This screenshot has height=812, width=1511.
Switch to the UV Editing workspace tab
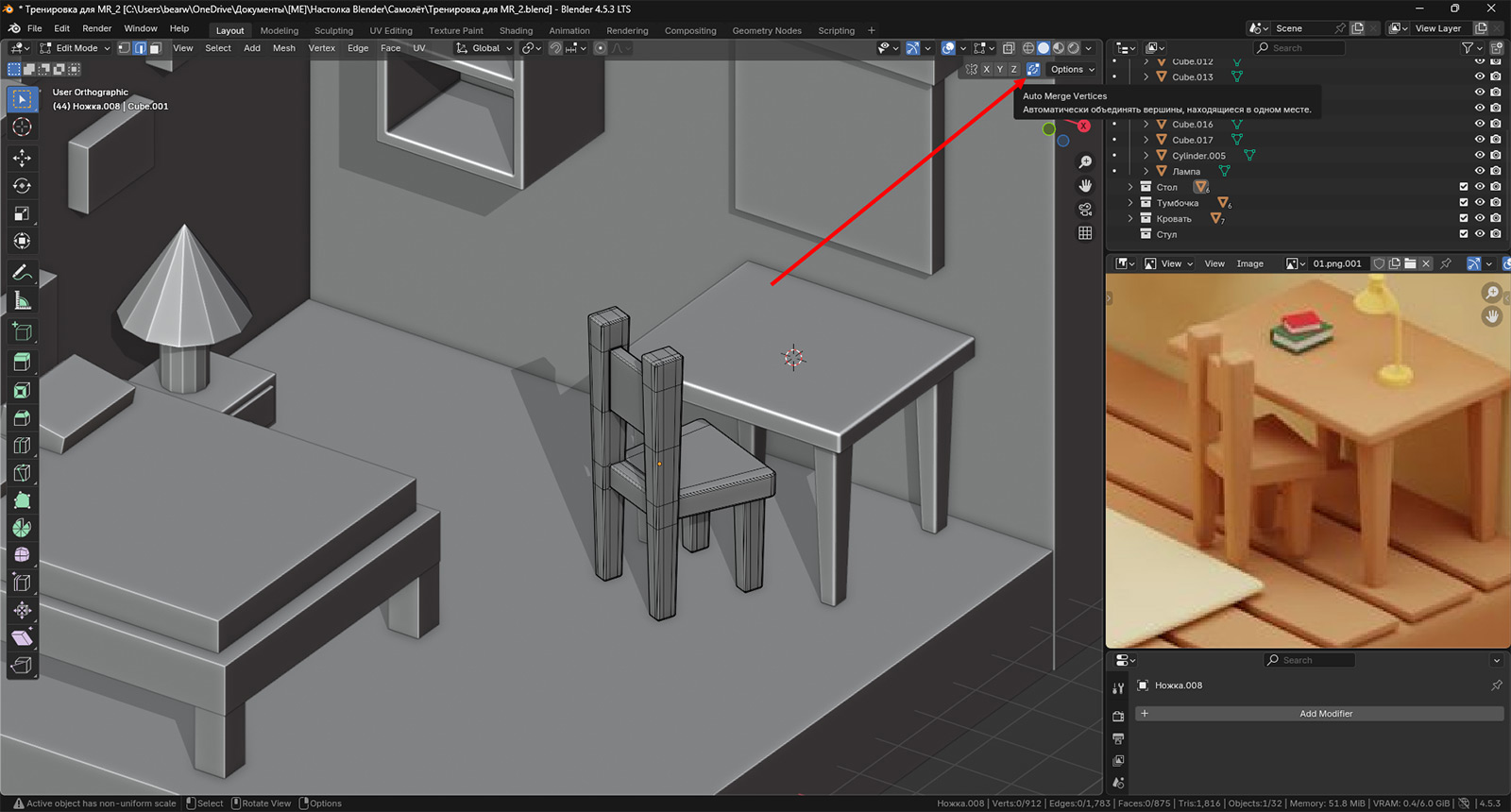[x=390, y=30]
